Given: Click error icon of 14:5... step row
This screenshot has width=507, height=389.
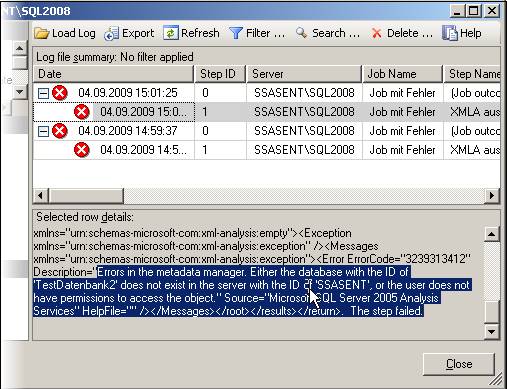Looking at the screenshot, I should [82, 150].
